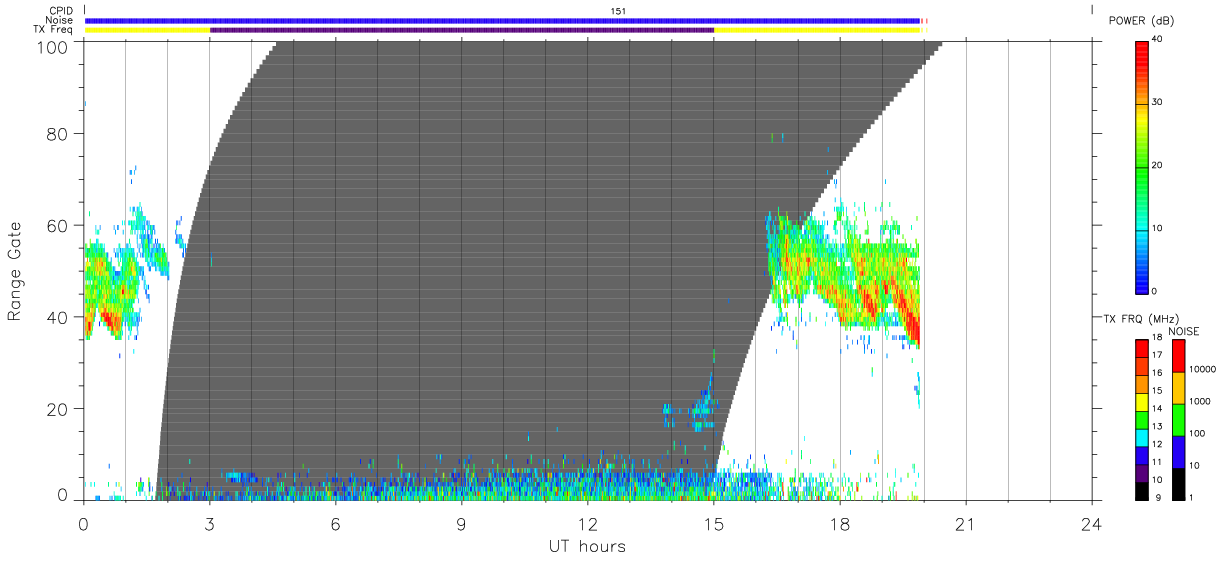Click the 9 tick on UT hours axis

(462, 523)
